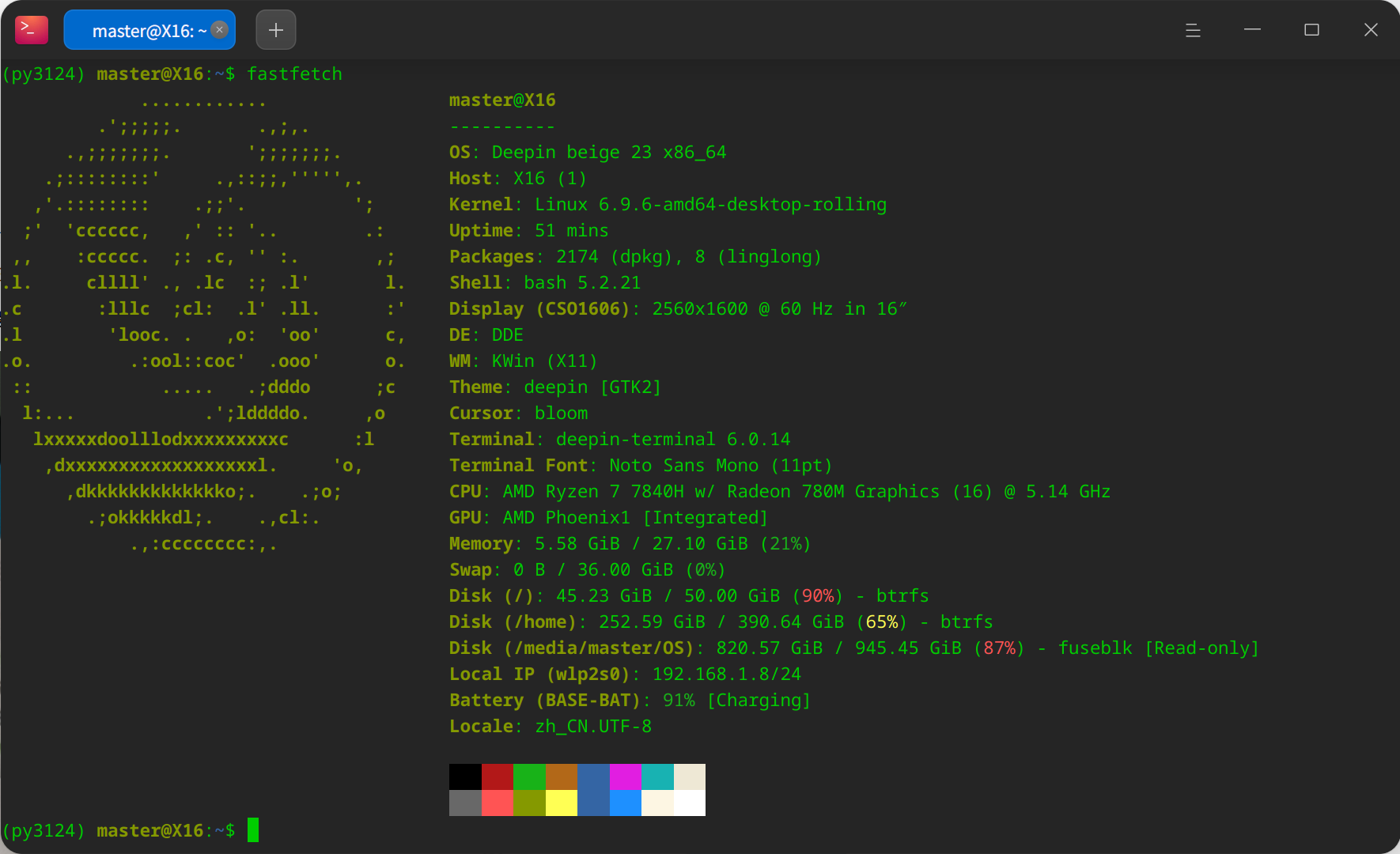Screen dimensions: 1400x854
Task: Open the terminal hamburger menu
Action: pos(1193,30)
